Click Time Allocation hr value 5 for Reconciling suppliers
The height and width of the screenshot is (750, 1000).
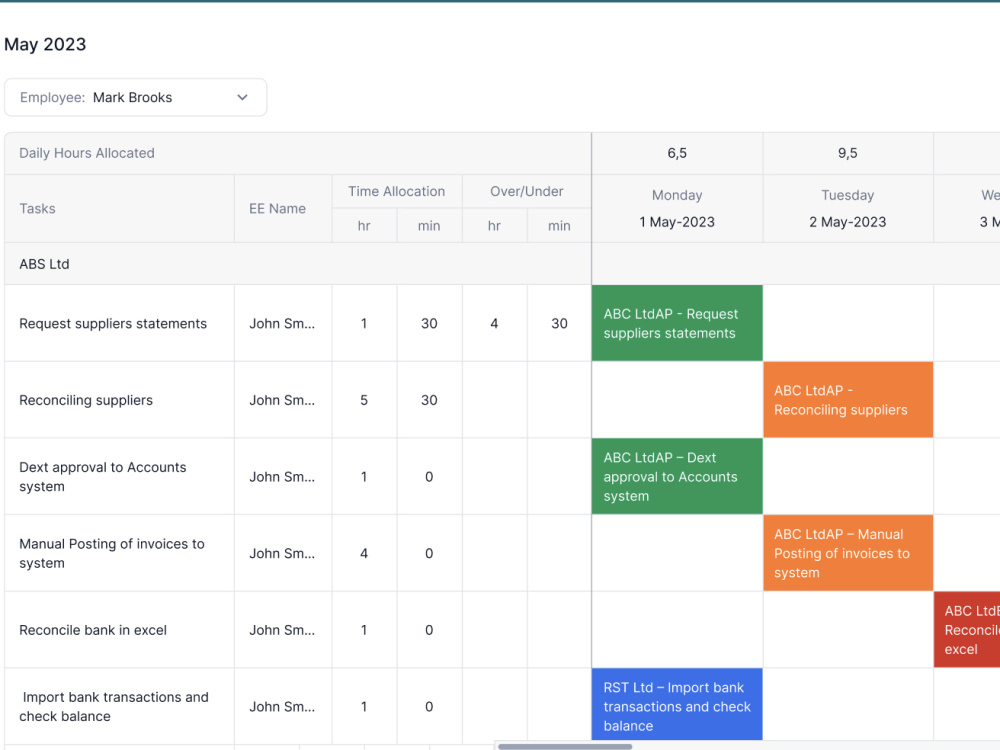[x=364, y=400]
